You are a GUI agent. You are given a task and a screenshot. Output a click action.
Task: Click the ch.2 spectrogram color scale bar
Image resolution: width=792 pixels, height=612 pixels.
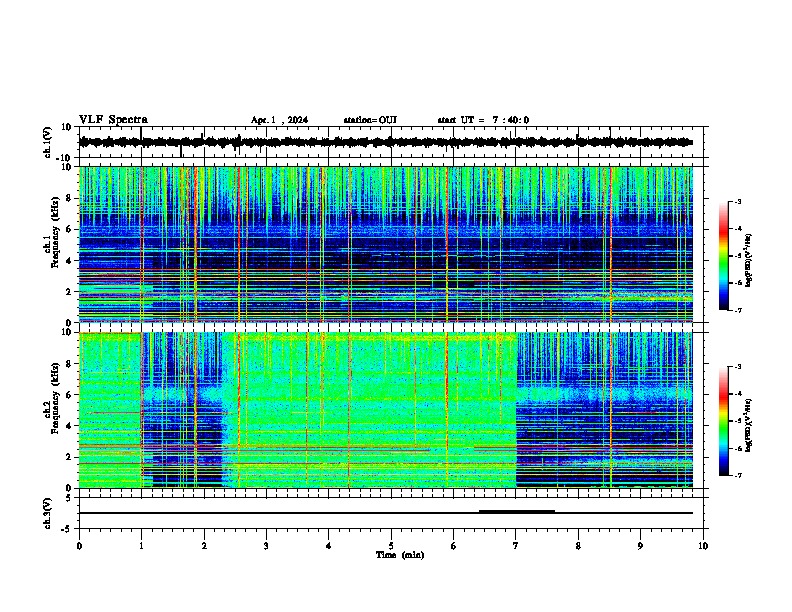click(x=724, y=421)
